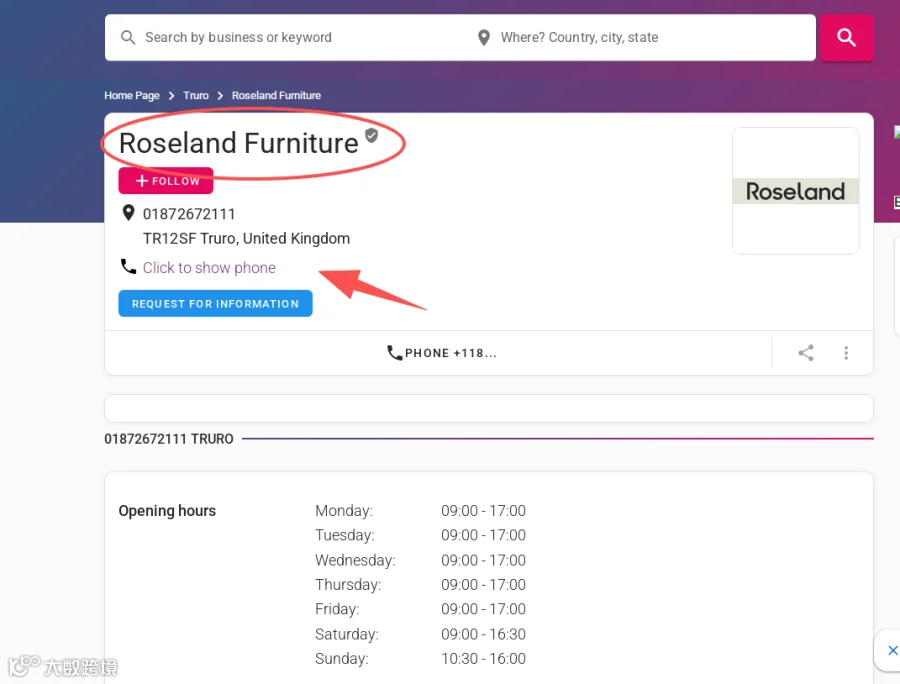Open the three-dot more options menu
The image size is (900, 684).
(846, 353)
